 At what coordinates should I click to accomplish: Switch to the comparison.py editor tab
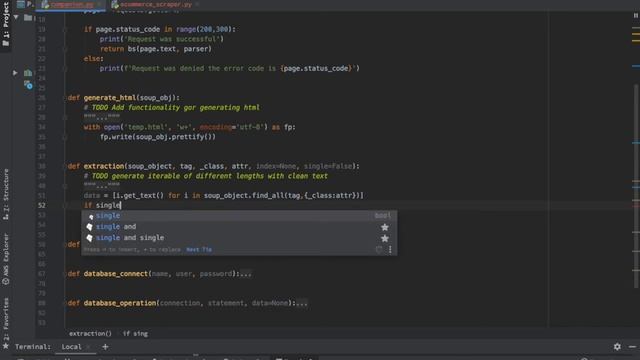(x=71, y=4)
